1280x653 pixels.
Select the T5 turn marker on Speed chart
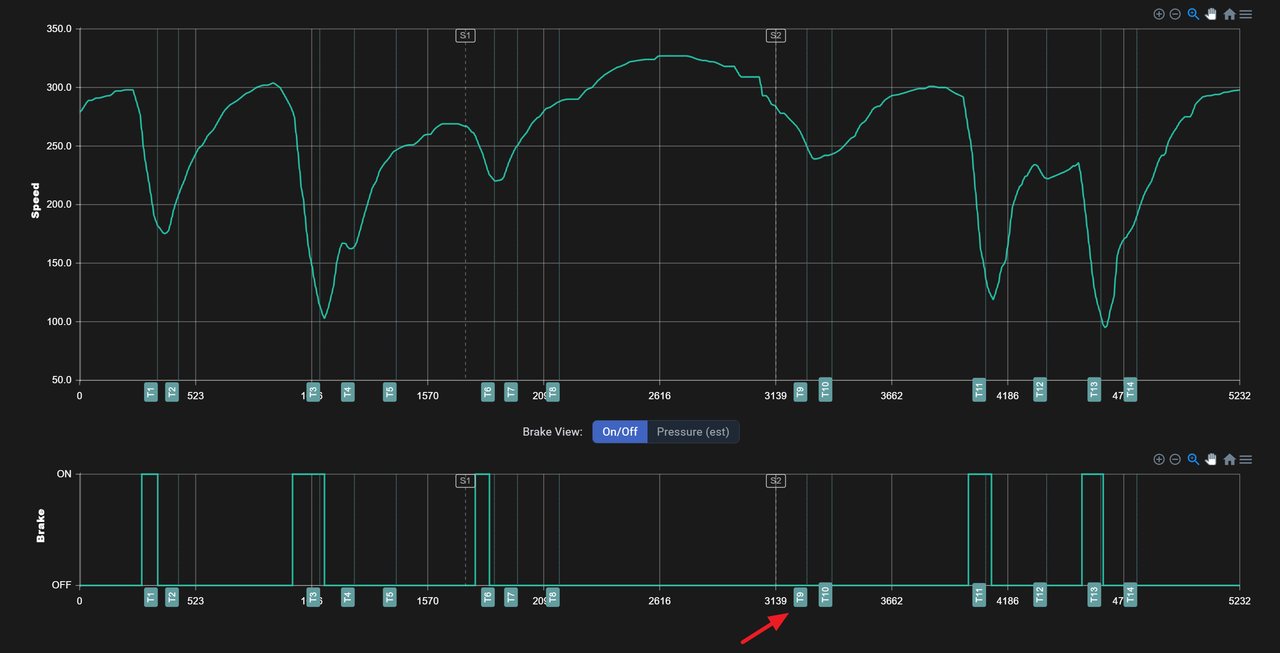(x=390, y=391)
